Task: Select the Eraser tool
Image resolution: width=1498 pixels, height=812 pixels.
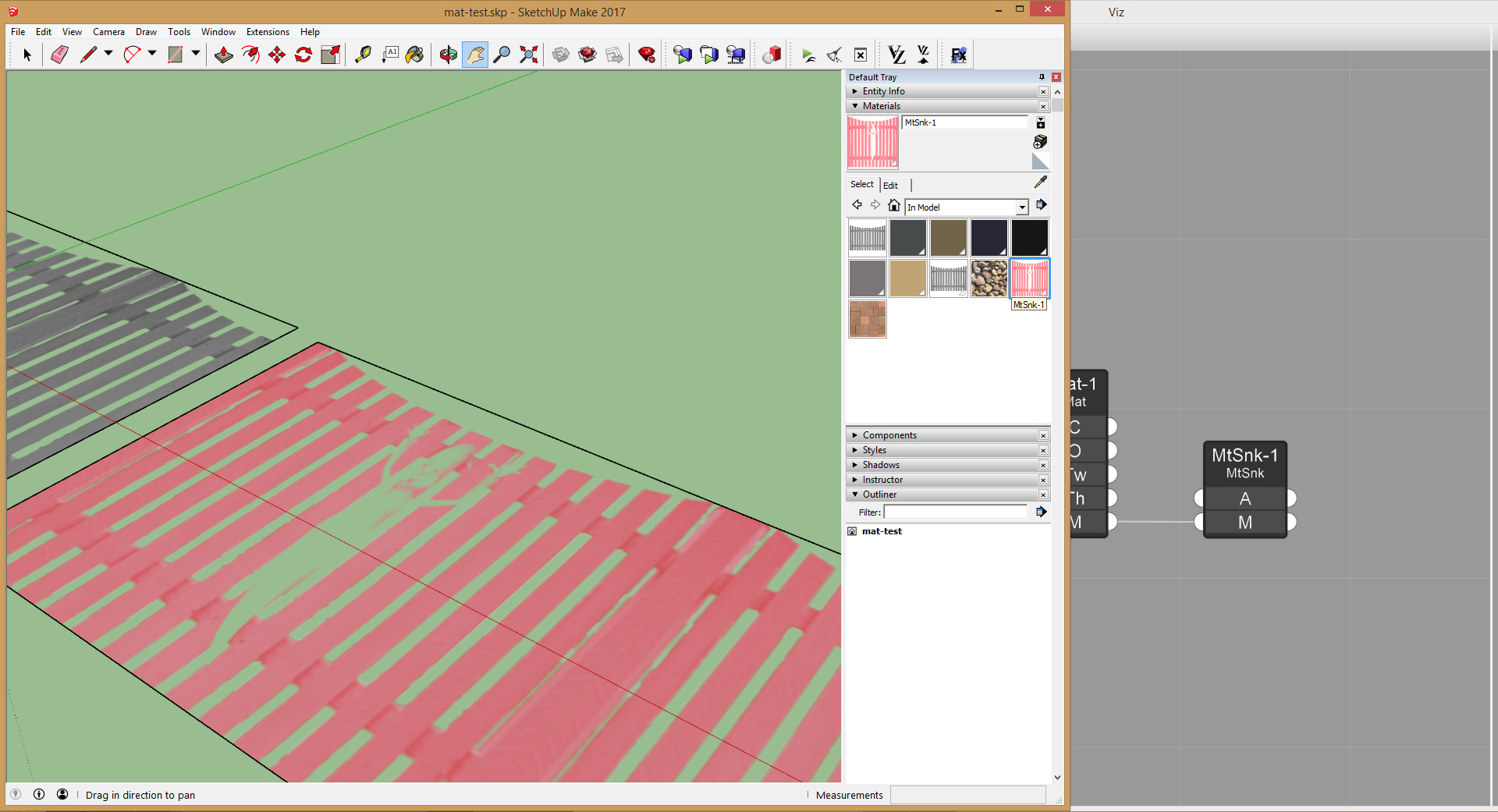Action: [x=60, y=55]
